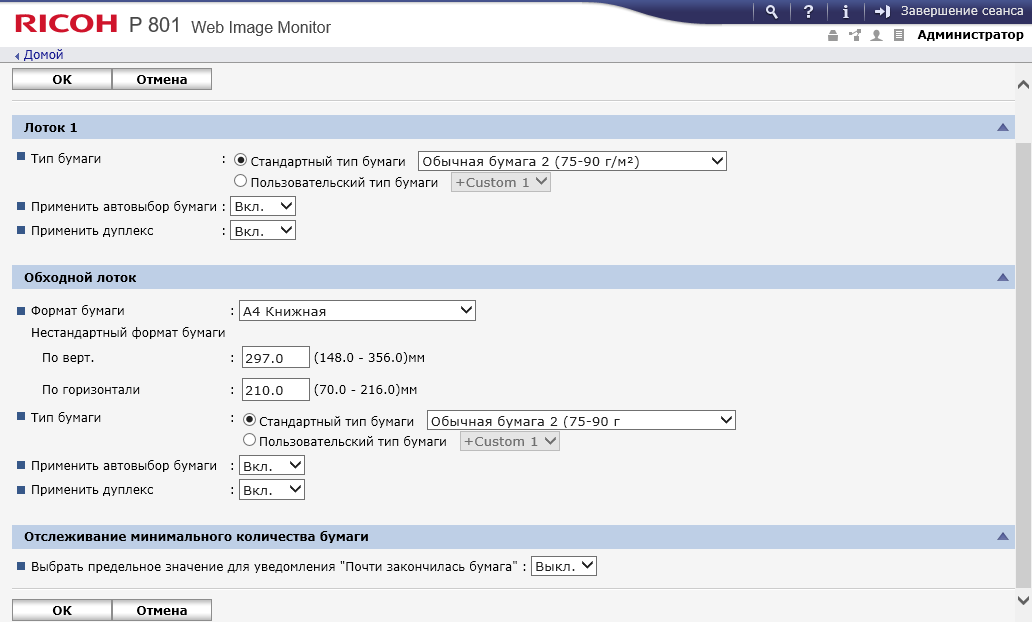The image size is (1032, 622).
Task: Click the 'Нестандартный формат бумаги' label
Action: pos(128,332)
